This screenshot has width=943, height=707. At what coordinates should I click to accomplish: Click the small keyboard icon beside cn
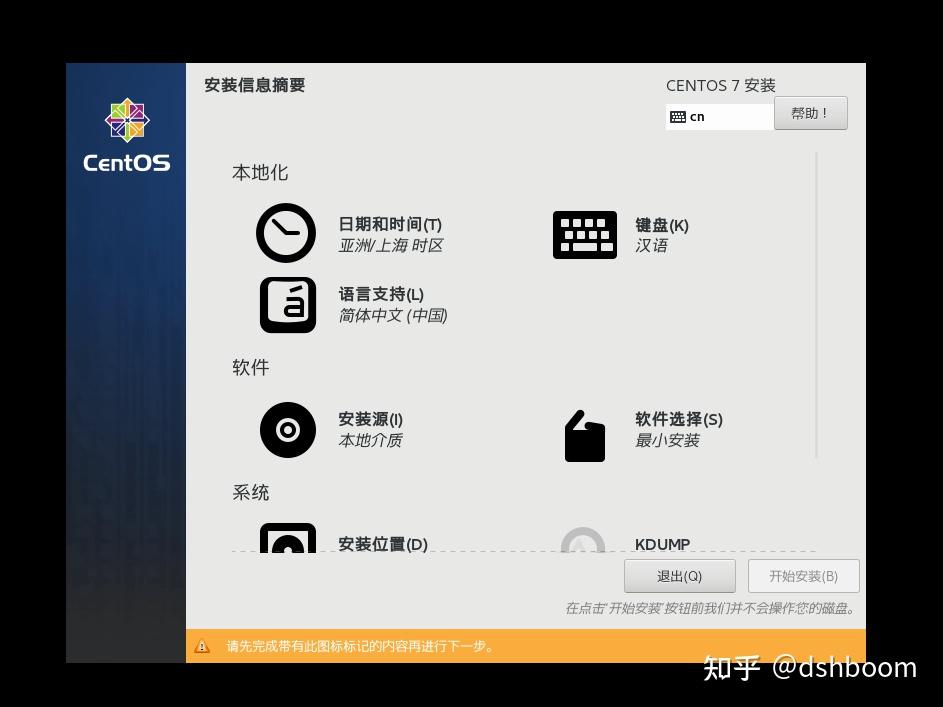[x=678, y=117]
